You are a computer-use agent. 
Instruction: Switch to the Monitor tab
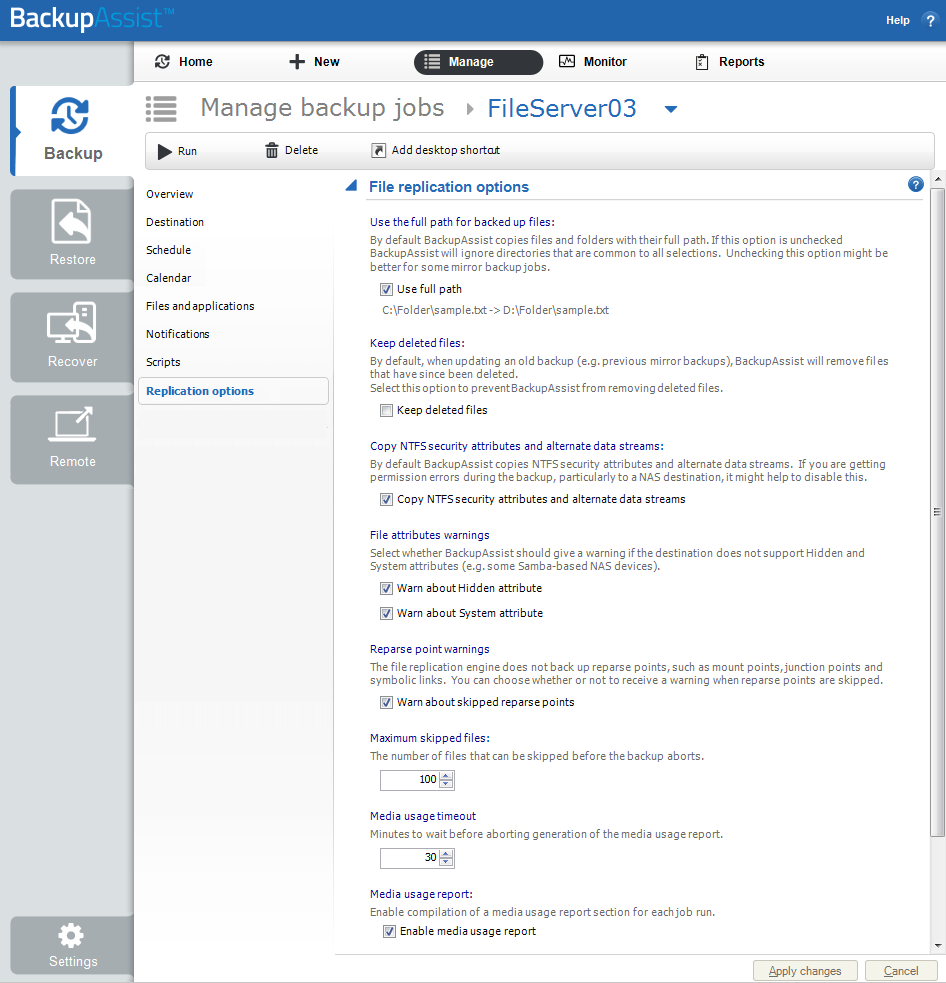[x=592, y=61]
